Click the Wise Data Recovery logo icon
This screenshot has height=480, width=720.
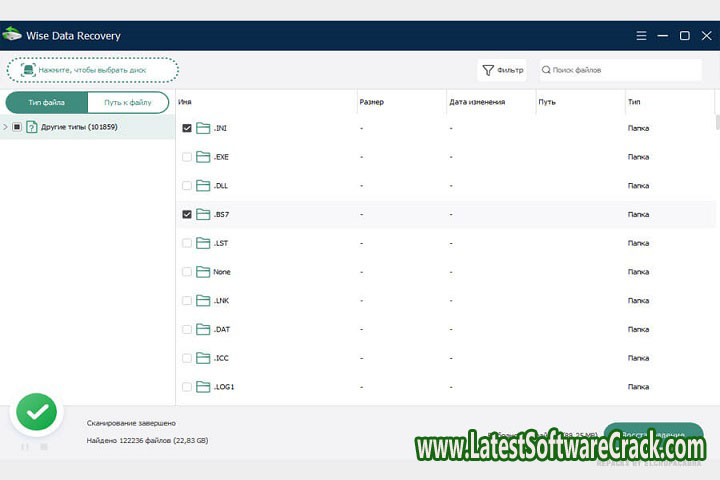pyautogui.click(x=12, y=35)
